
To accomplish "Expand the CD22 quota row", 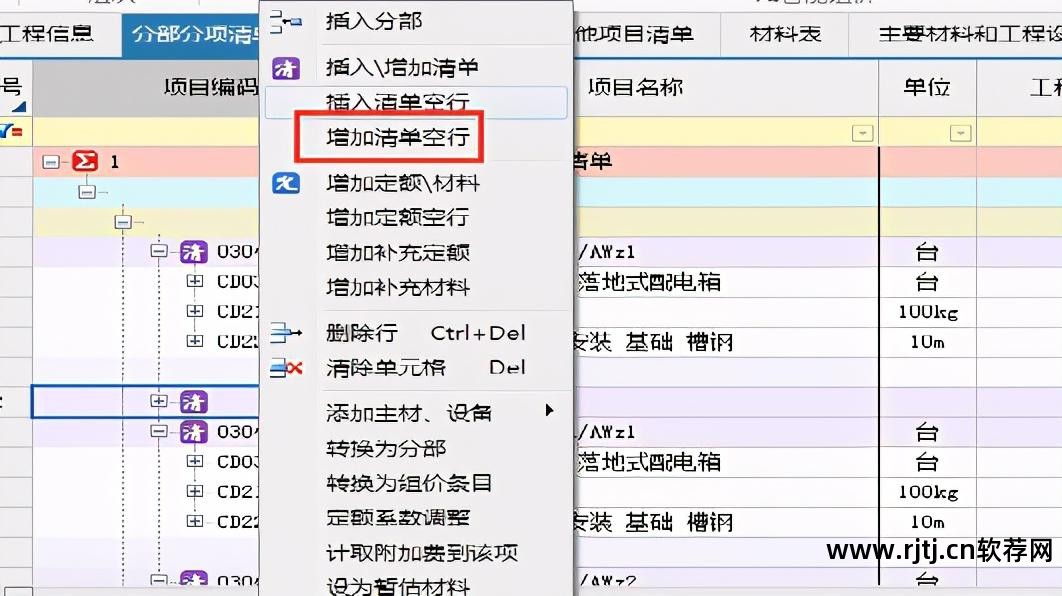I will [x=194, y=521].
